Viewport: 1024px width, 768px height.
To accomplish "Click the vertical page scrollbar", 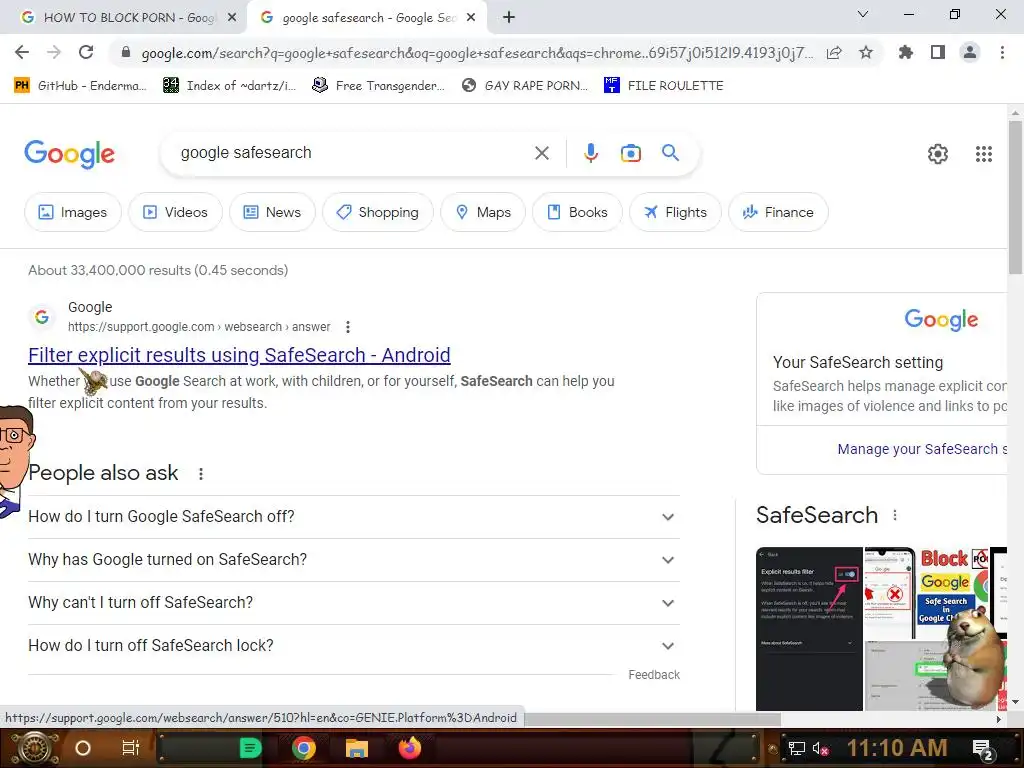I will coord(1015,198).
